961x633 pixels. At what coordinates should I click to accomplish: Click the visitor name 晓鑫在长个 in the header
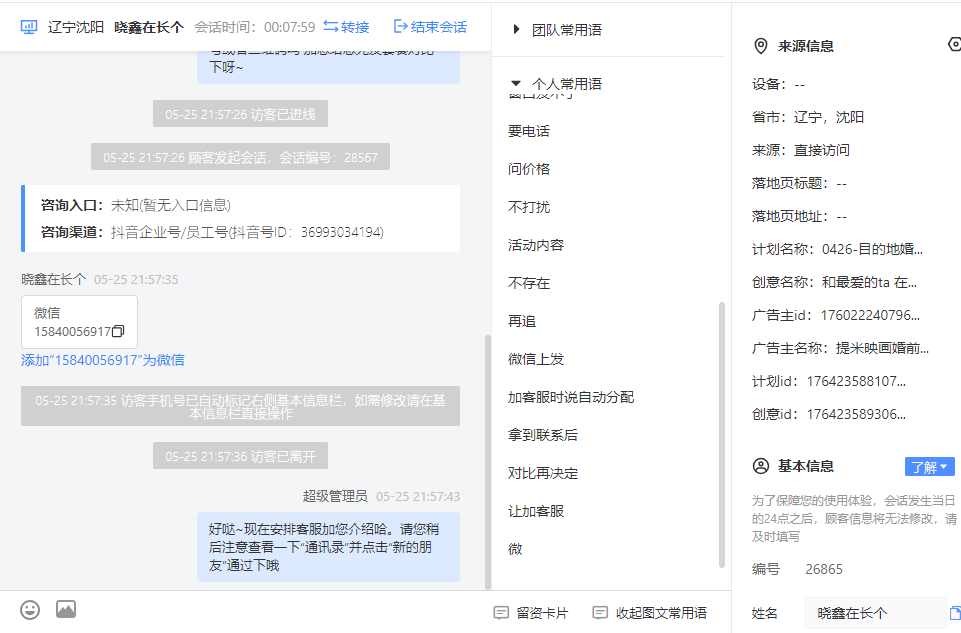pos(149,27)
